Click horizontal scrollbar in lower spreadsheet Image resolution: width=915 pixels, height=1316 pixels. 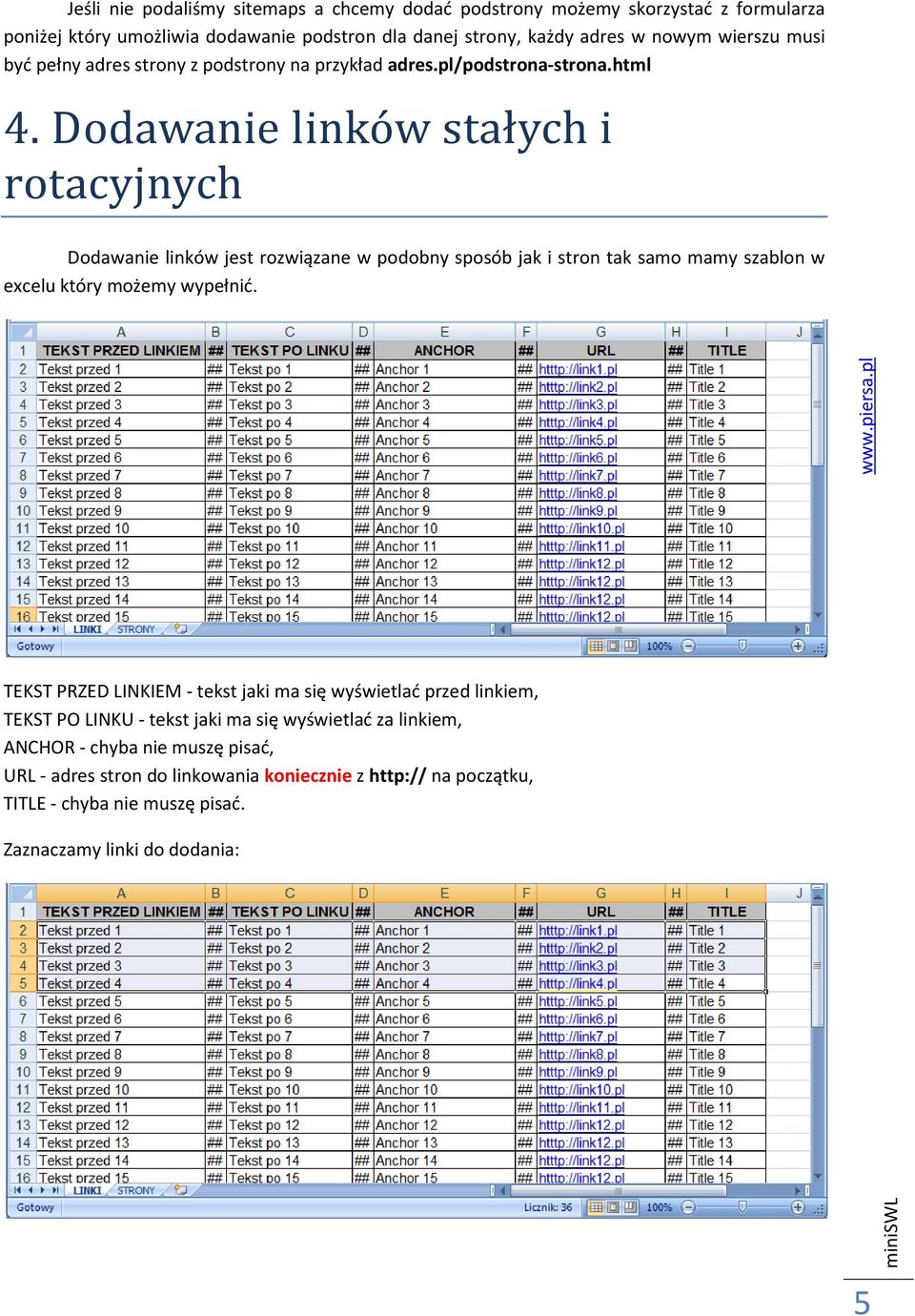coord(618,1190)
